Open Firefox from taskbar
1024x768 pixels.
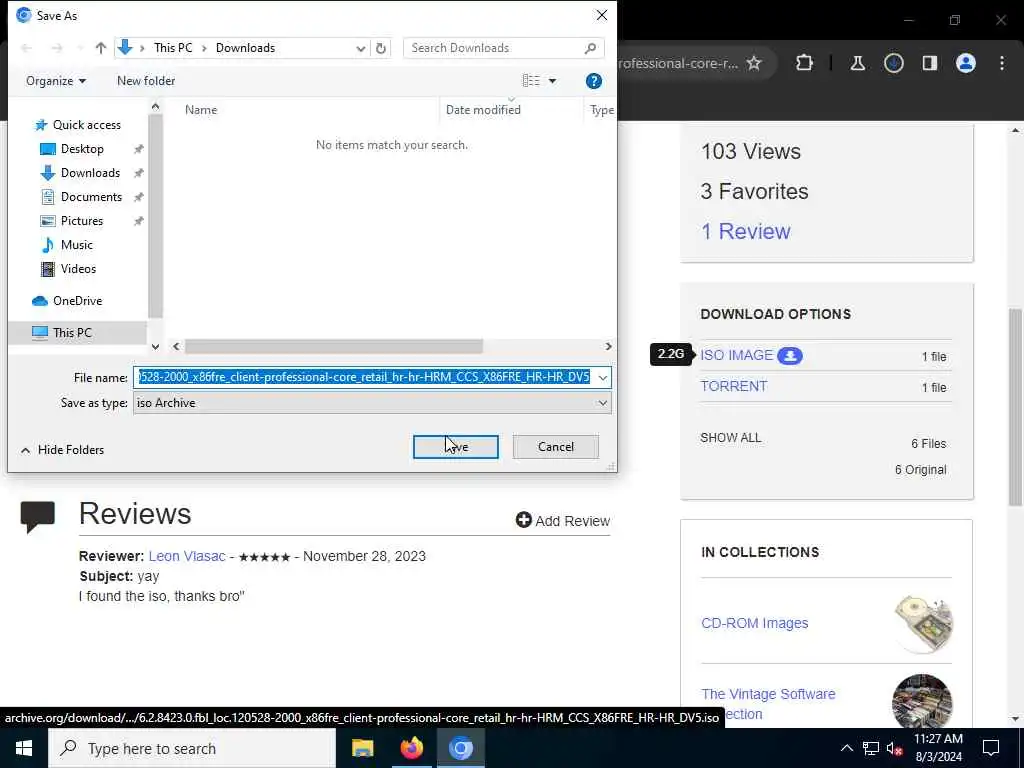pyautogui.click(x=411, y=748)
